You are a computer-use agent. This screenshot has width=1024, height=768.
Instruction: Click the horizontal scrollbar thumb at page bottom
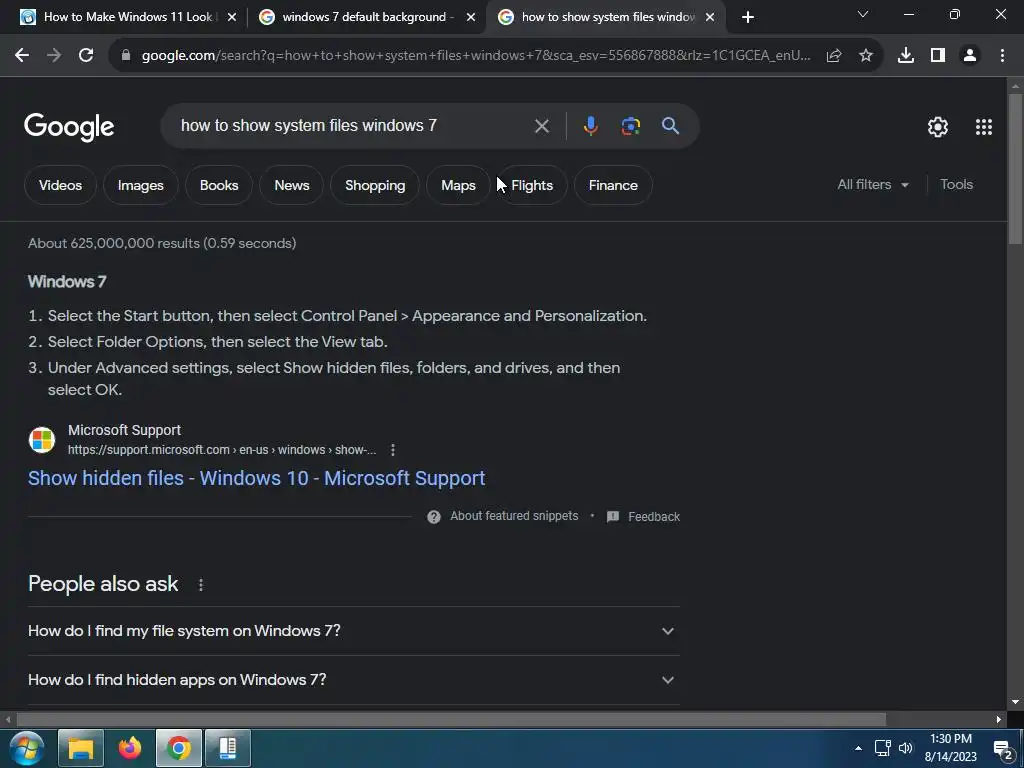[x=451, y=720]
